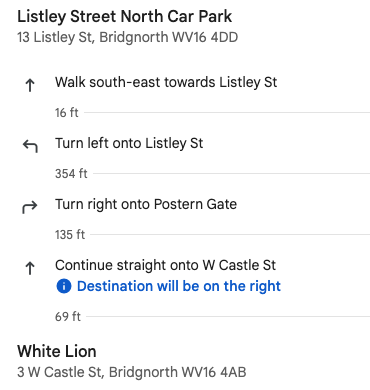Click the blue info circle icon

[x=64, y=286]
